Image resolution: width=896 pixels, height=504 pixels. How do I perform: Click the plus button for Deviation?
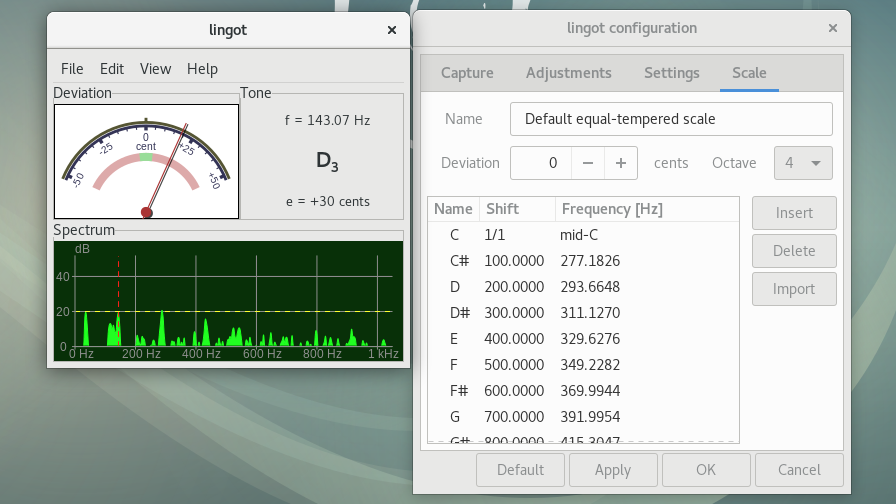(621, 163)
